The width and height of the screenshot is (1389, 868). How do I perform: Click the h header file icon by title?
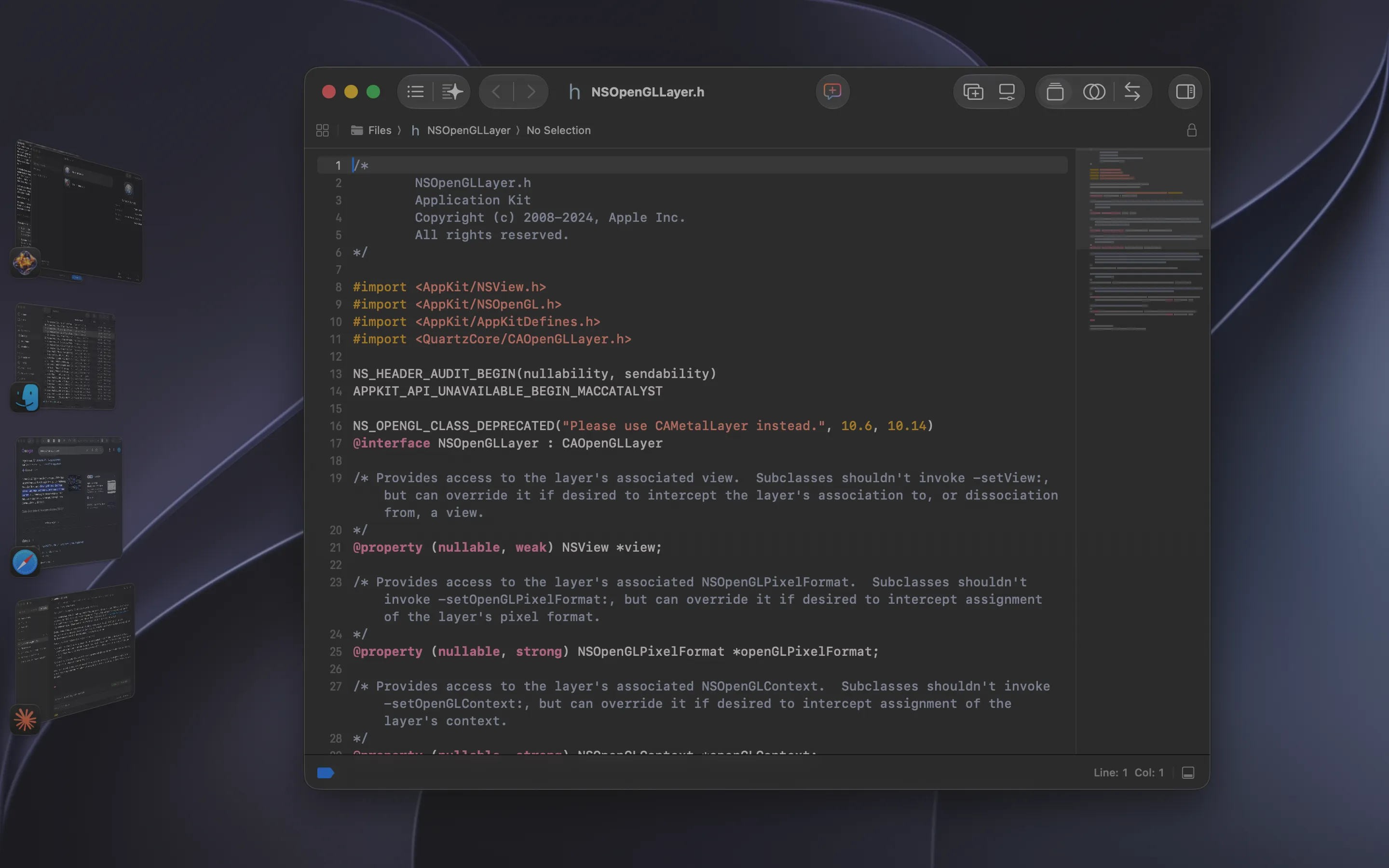[x=574, y=92]
